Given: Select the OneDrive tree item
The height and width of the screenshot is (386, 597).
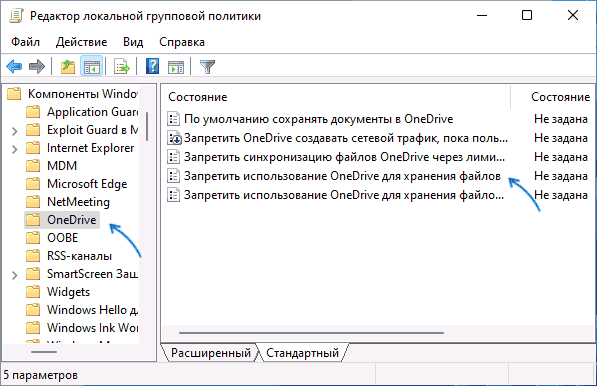Looking at the screenshot, I should [x=72, y=220].
